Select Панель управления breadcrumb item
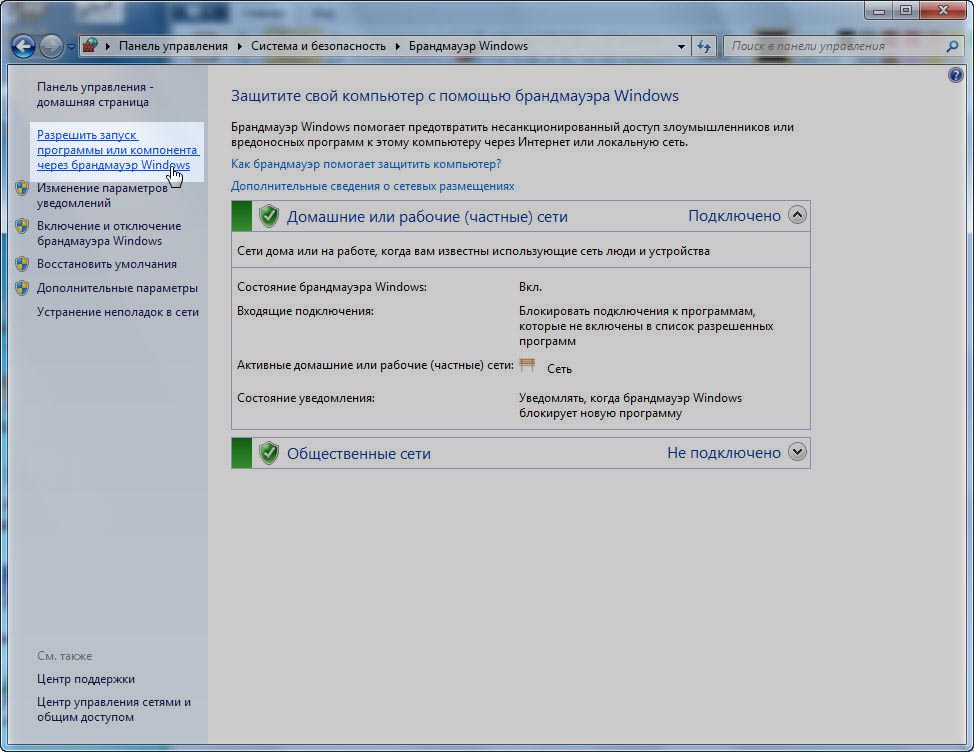The image size is (974, 752). coord(173,46)
